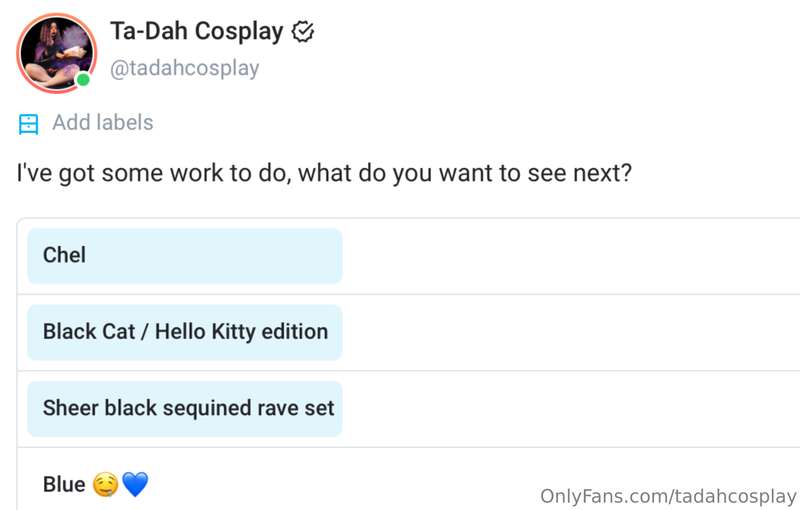Click the Add labels drawer icon

pyautogui.click(x=29, y=124)
